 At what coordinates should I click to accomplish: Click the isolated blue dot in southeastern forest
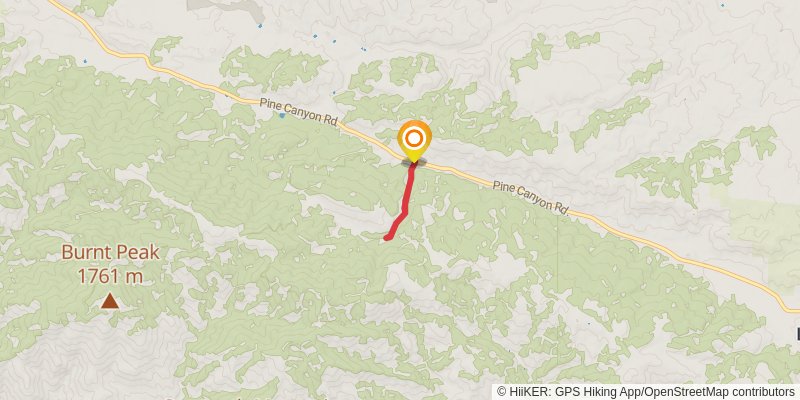pyautogui.click(x=588, y=323)
